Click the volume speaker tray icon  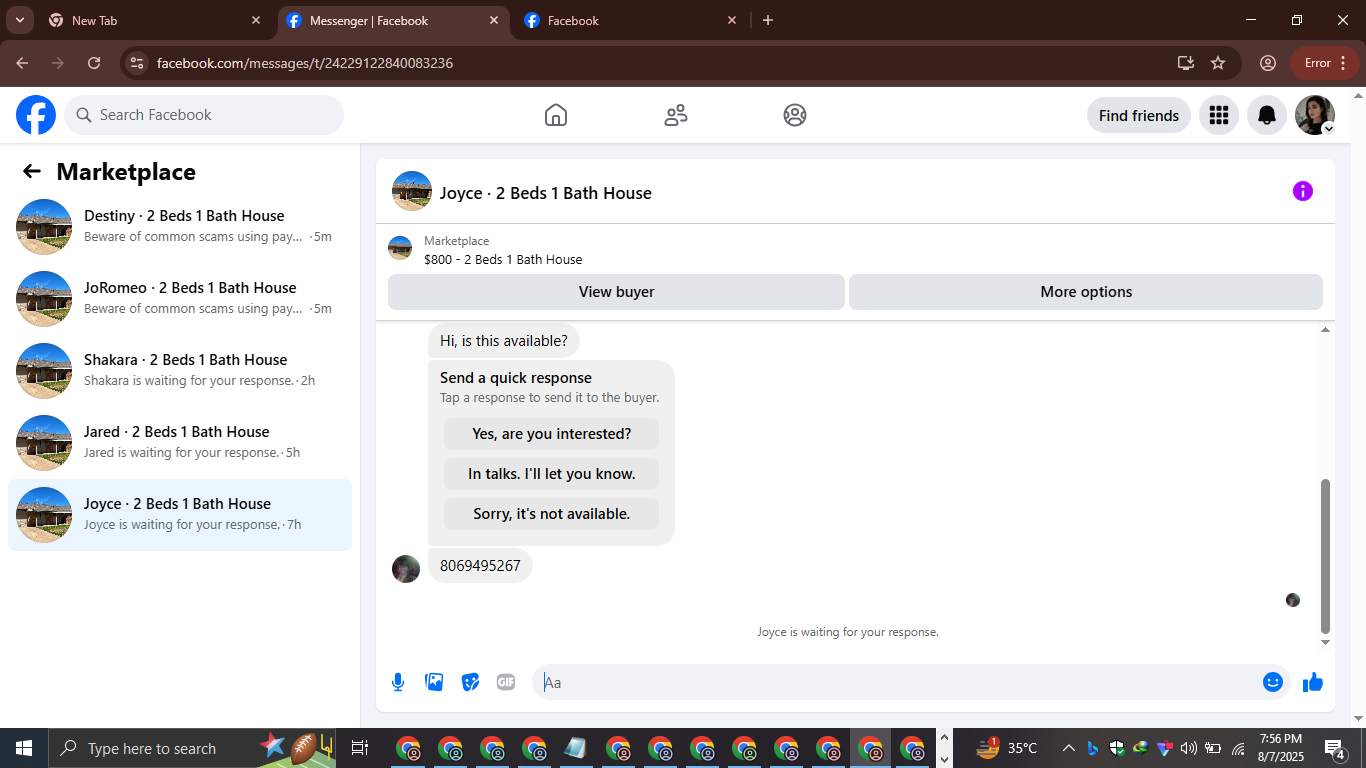1188,748
